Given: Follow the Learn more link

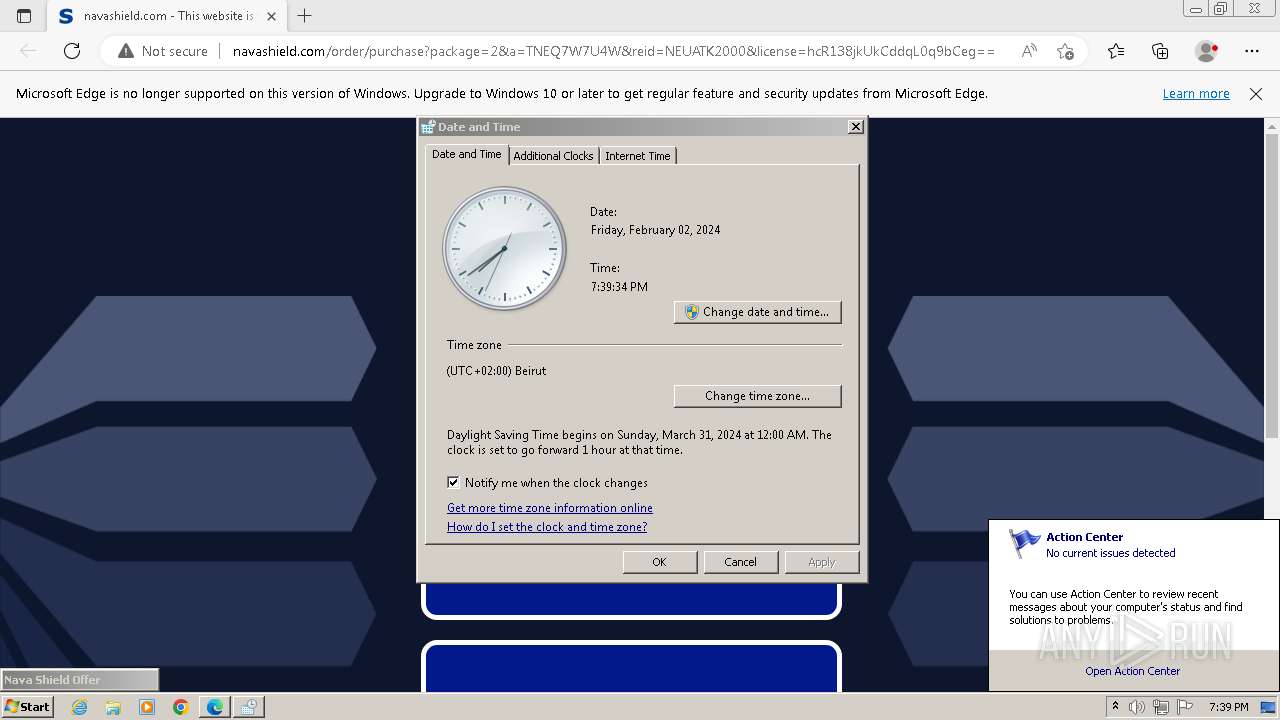Looking at the screenshot, I should (1196, 94).
